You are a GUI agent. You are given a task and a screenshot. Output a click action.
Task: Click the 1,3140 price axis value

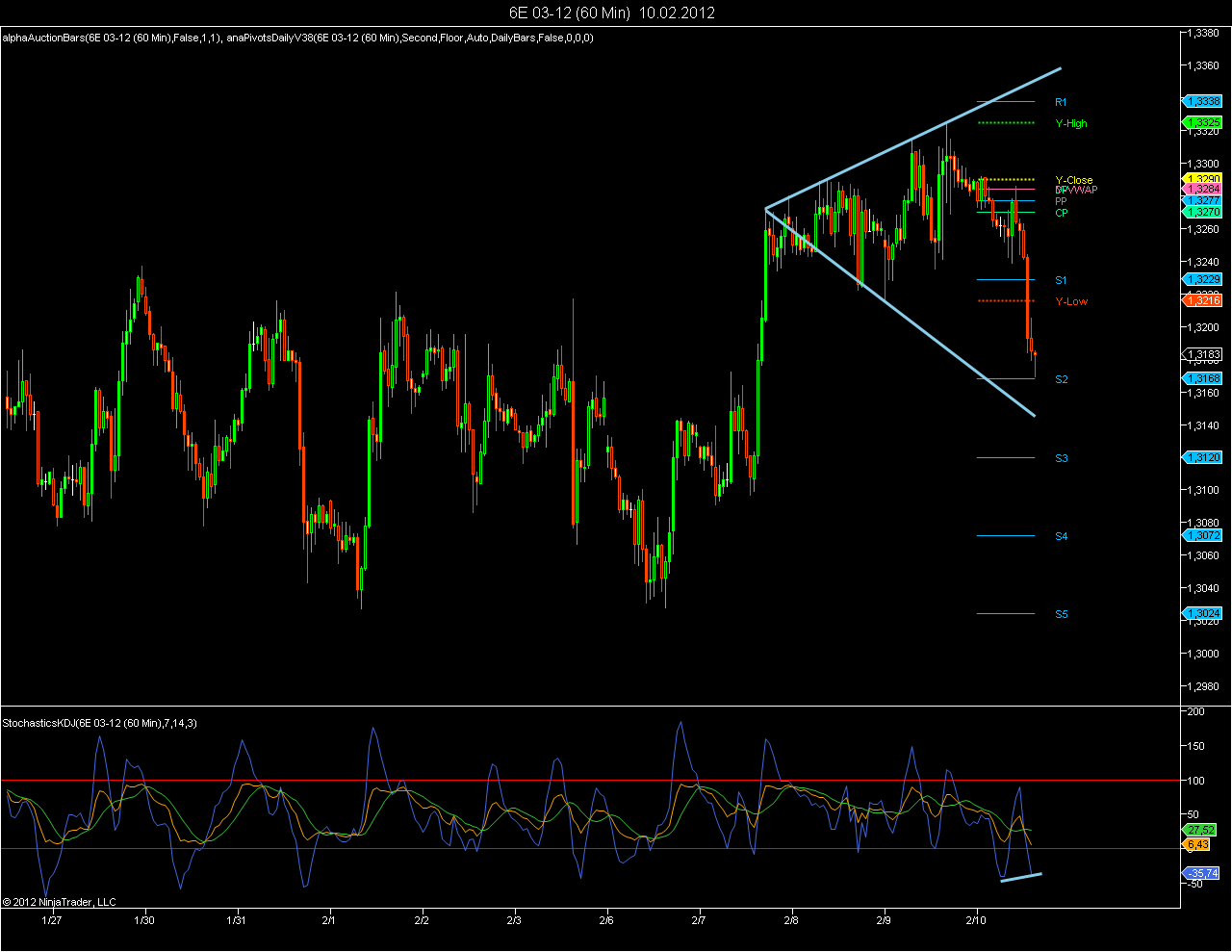coord(1204,425)
